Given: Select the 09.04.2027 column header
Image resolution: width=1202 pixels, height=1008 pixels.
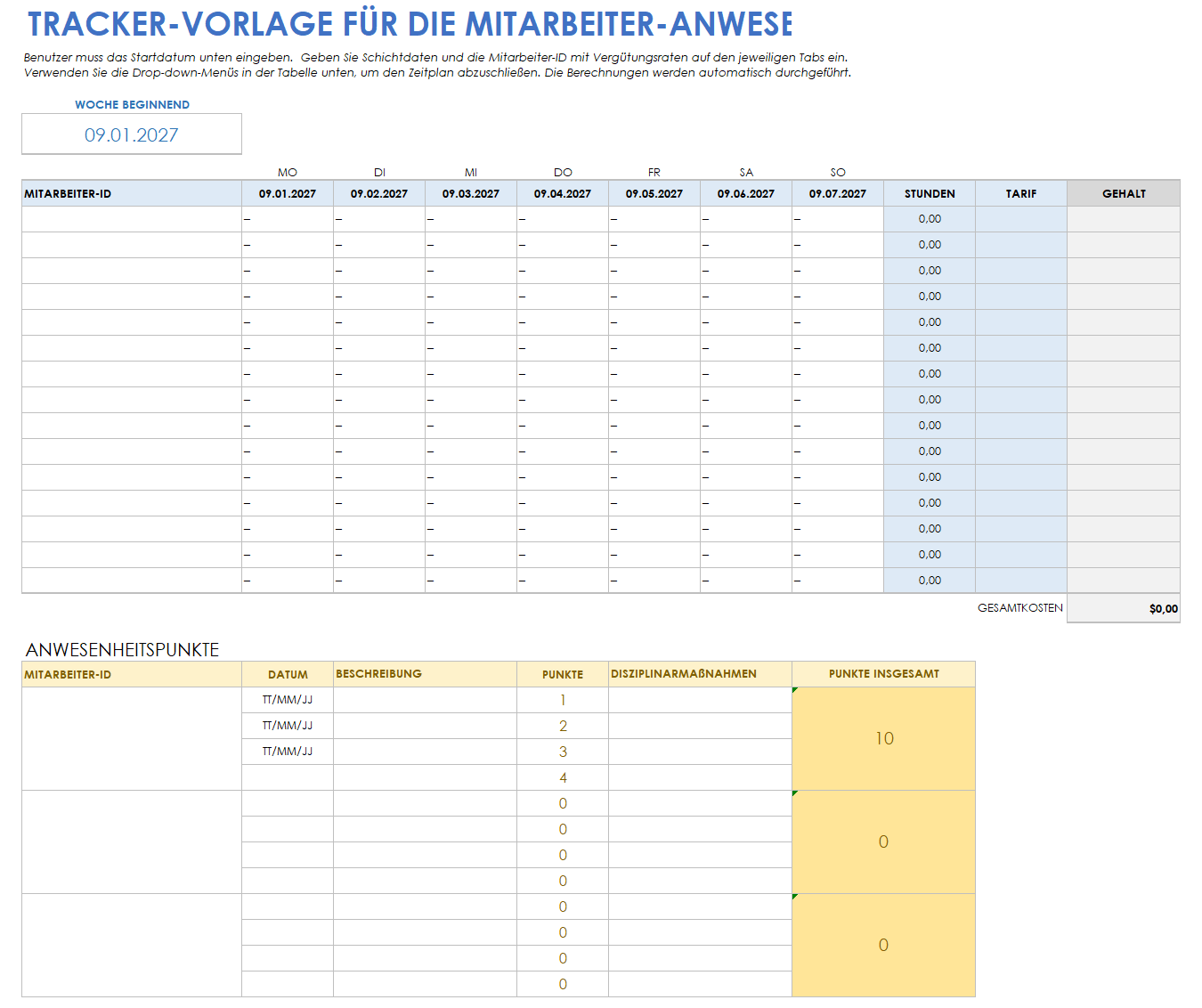Looking at the screenshot, I should 563,193.
